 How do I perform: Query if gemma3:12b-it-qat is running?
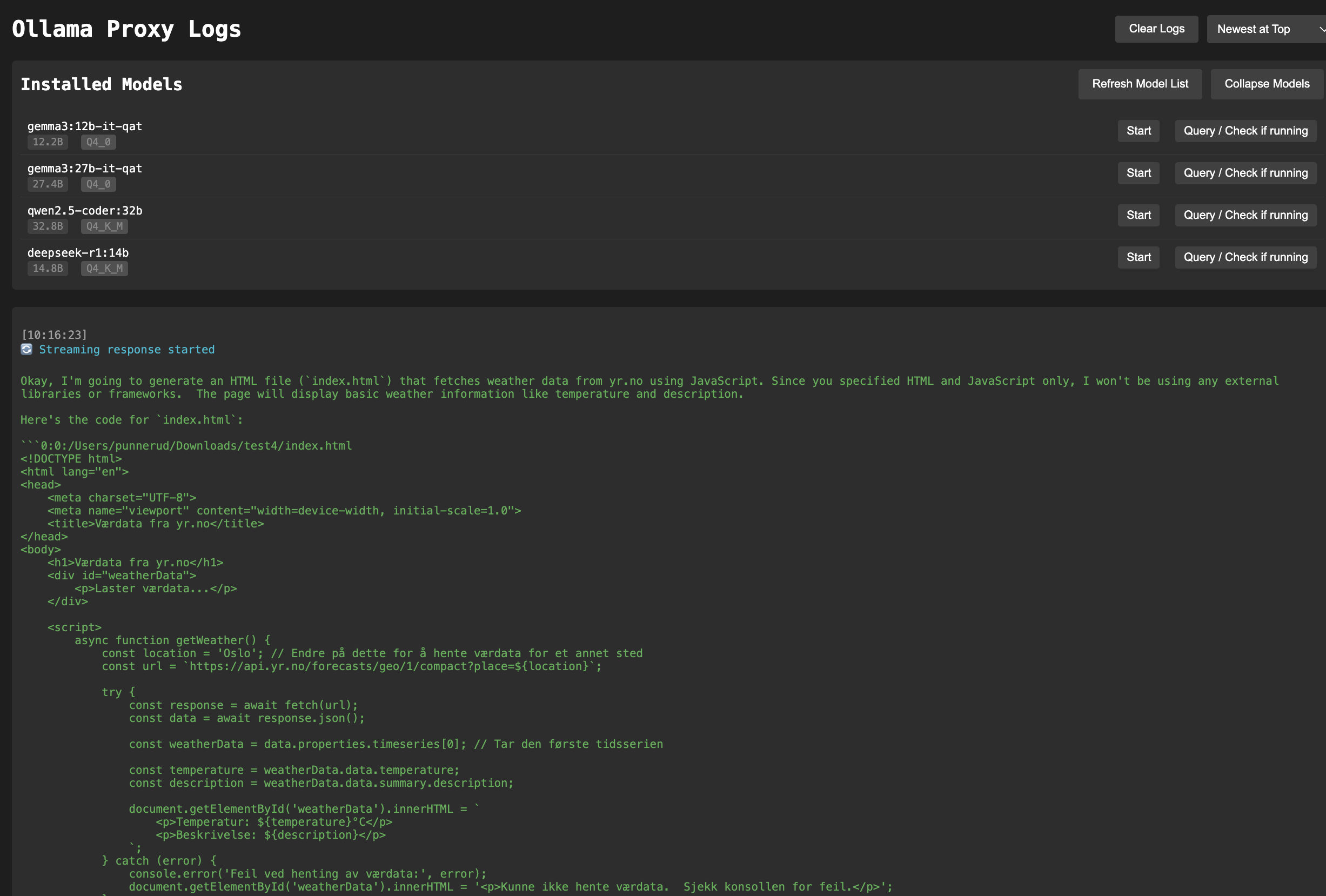coord(1245,131)
